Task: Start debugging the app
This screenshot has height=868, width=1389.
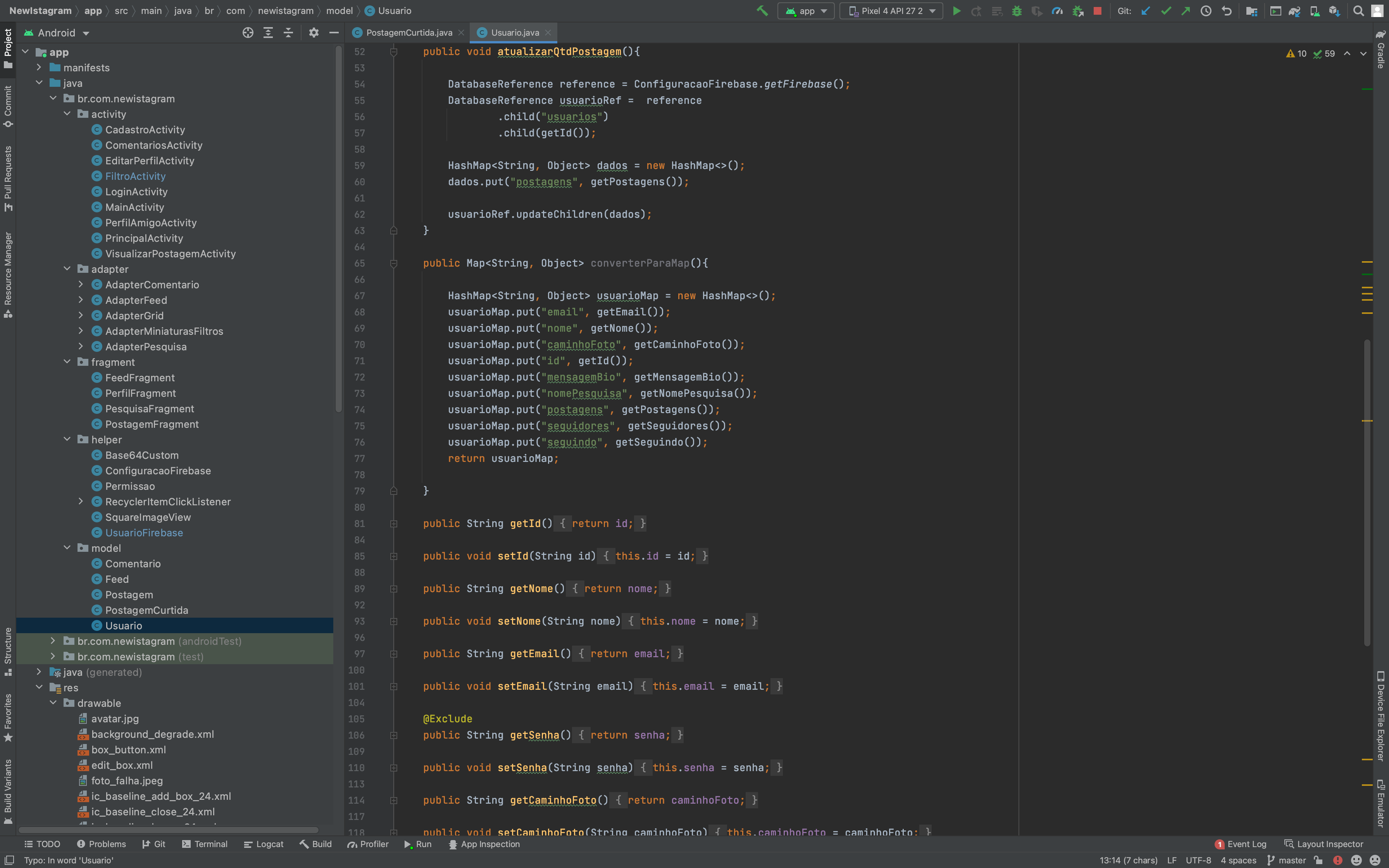Action: (1017, 11)
